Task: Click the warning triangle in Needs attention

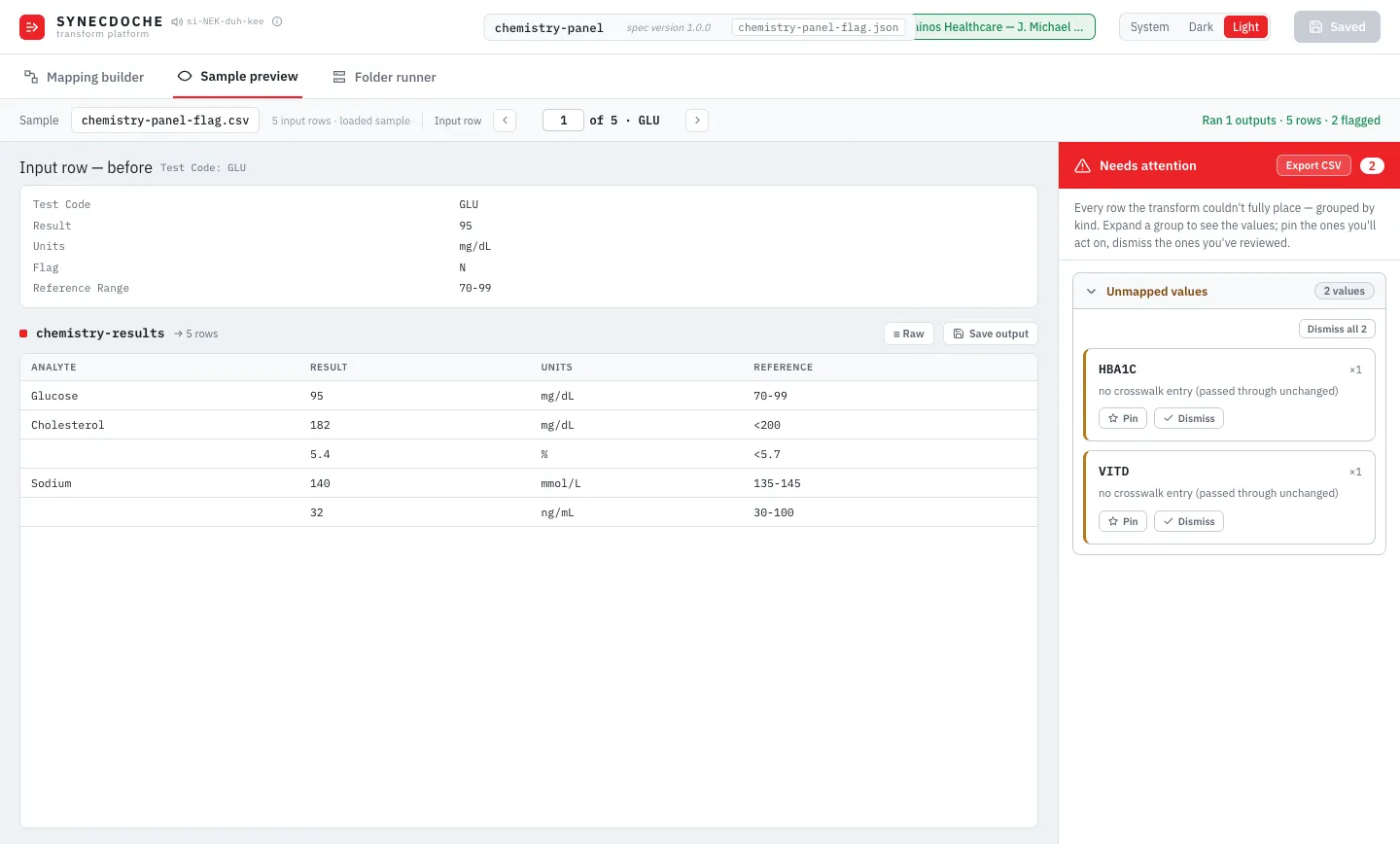Action: point(1082,166)
